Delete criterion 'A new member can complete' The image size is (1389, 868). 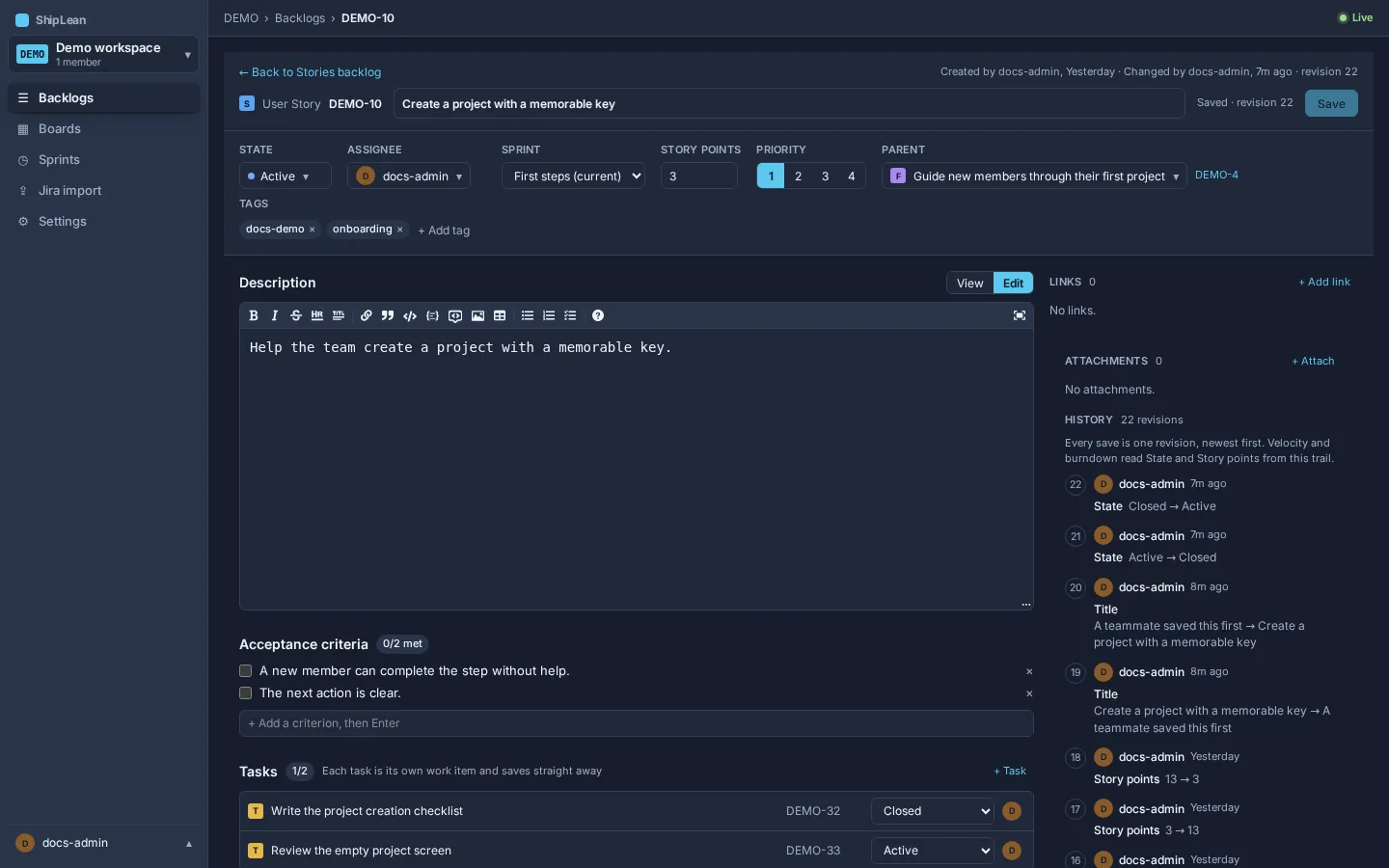click(x=1029, y=671)
